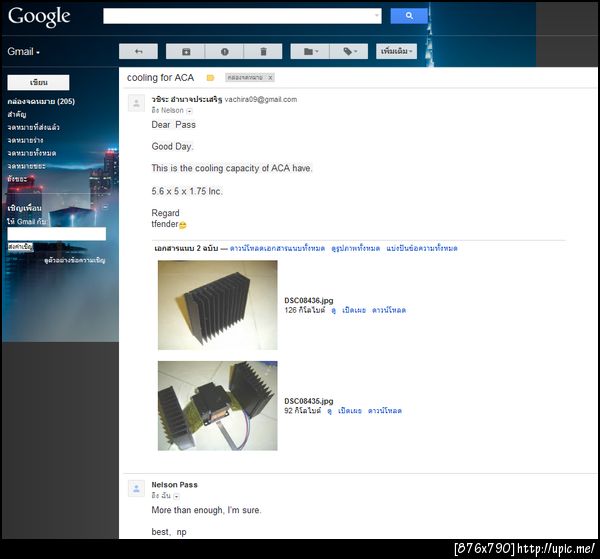The width and height of the screenshot is (600, 559).
Task: View DSC08435.jpg with ดู link
Action: (x=329, y=411)
